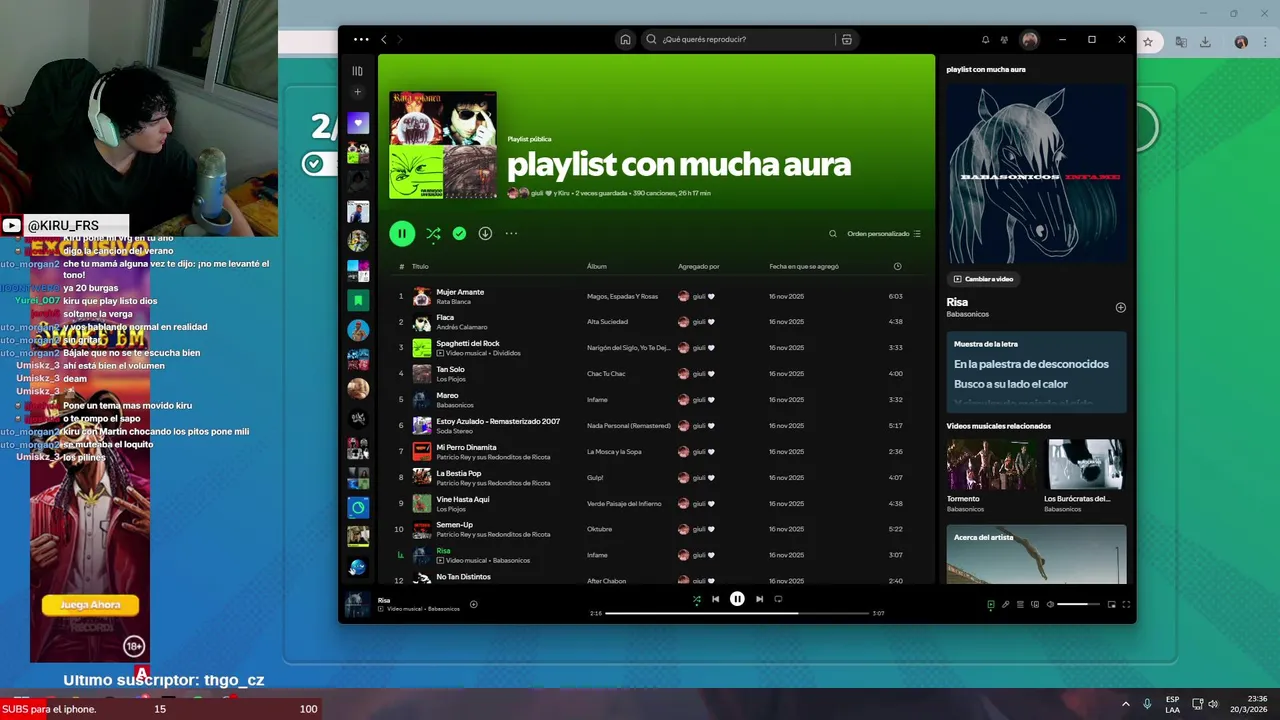Open the Orden personalizado sort dropdown
The image size is (1280, 720).
pos(884,234)
